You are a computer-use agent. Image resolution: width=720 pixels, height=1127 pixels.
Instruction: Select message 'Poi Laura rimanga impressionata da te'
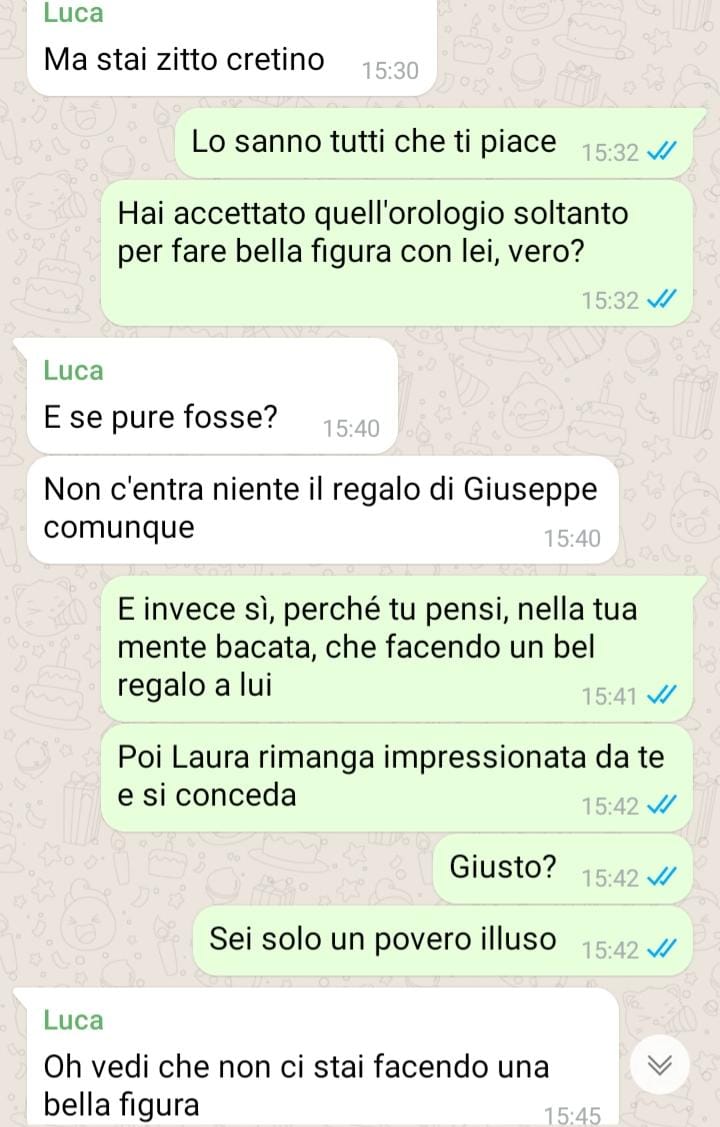pyautogui.click(x=397, y=778)
